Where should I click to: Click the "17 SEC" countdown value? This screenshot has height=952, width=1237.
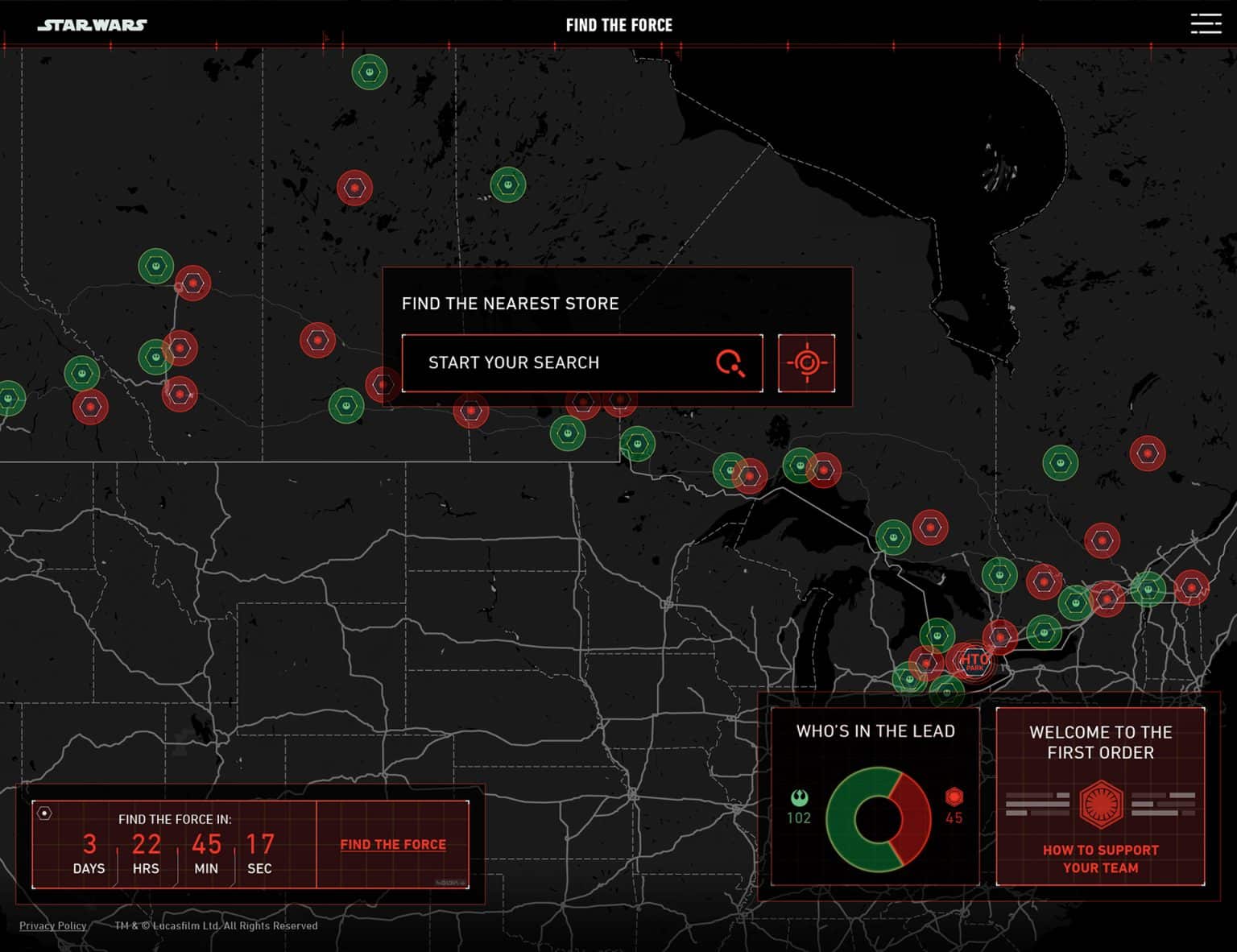pos(259,854)
